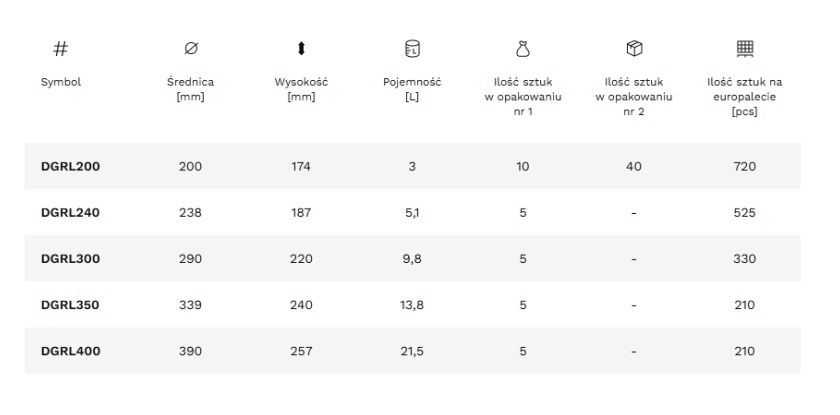This screenshot has height=415, width=840.
Task: Click the hash symbol icon above Symbol
Action: coord(61,49)
